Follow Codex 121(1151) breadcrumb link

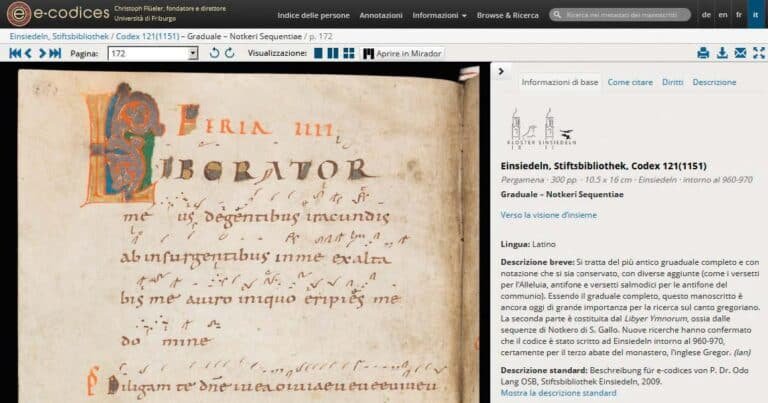[147, 36]
